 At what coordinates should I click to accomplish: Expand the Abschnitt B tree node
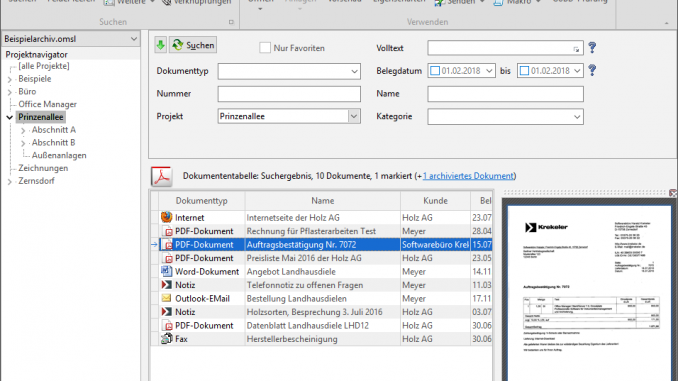pyautogui.click(x=23, y=143)
